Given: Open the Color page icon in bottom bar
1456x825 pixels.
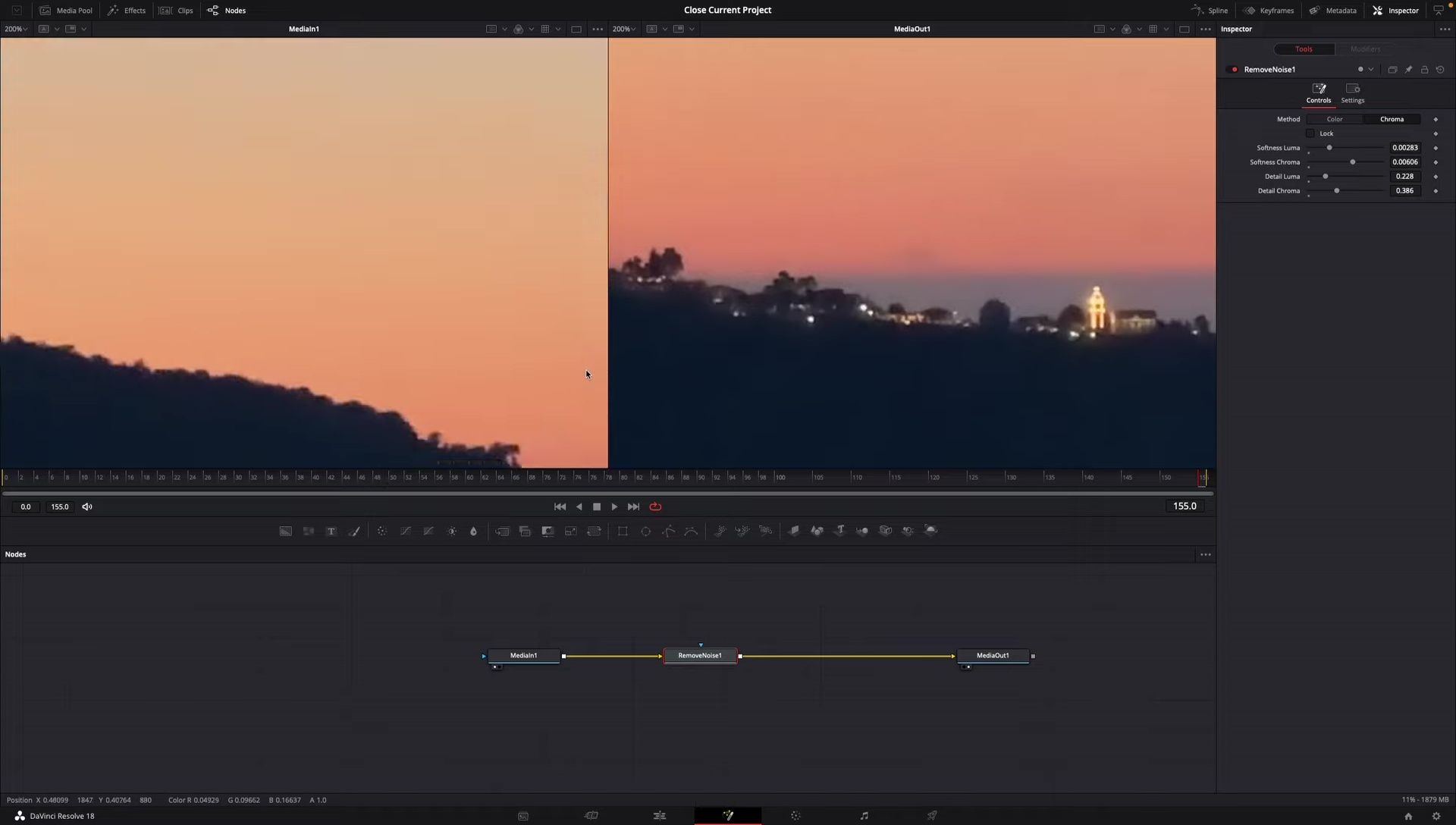Looking at the screenshot, I should (795, 816).
